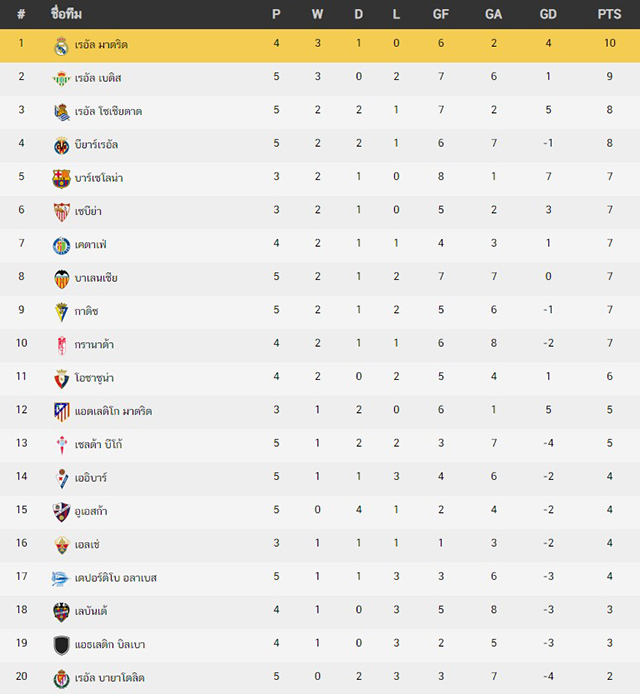
Task: Click the Atletico Madrid striped crest
Action: click(x=62, y=412)
